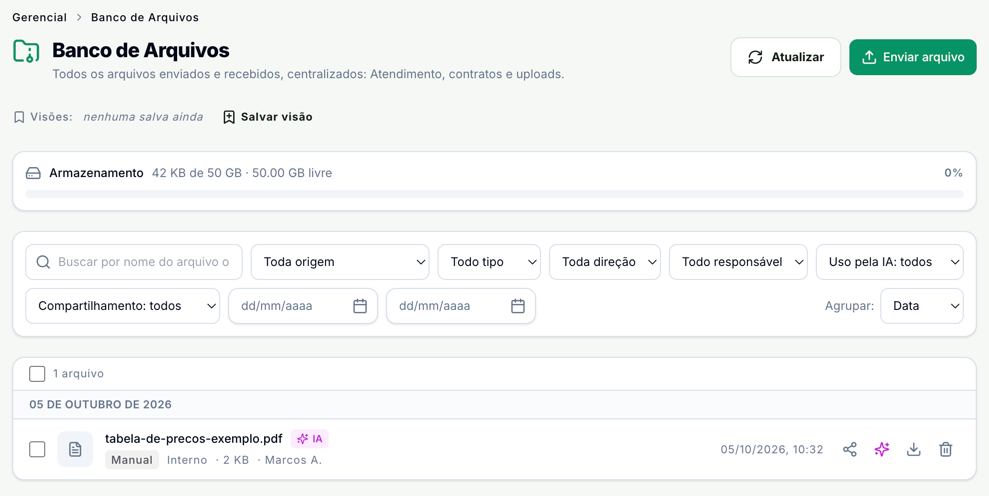Expand the Toda direção filter
The height and width of the screenshot is (496, 989).
[x=605, y=262]
